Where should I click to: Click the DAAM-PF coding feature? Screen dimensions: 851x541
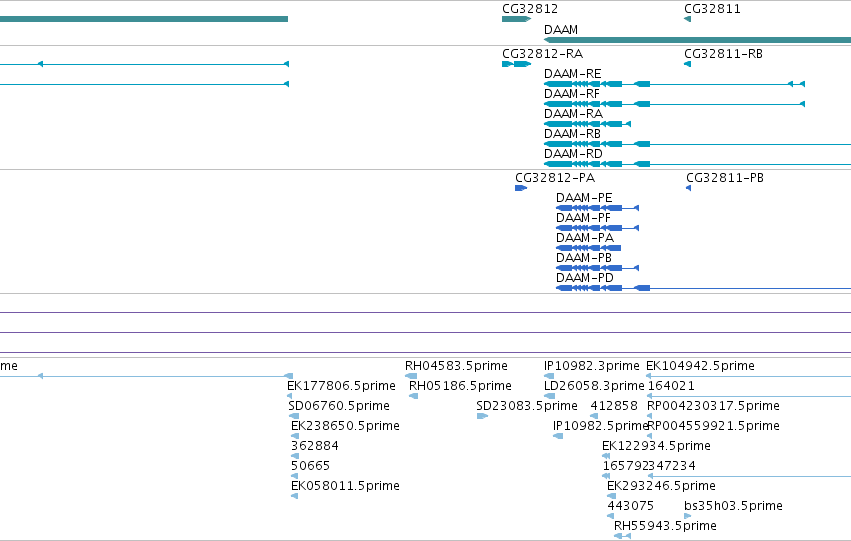[x=598, y=228]
